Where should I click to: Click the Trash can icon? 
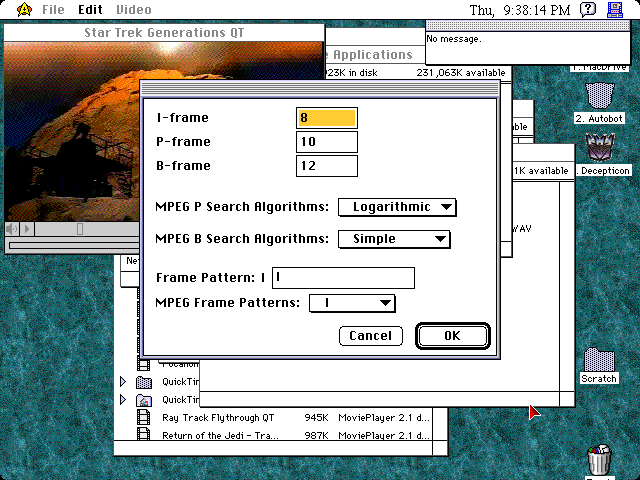click(x=599, y=459)
